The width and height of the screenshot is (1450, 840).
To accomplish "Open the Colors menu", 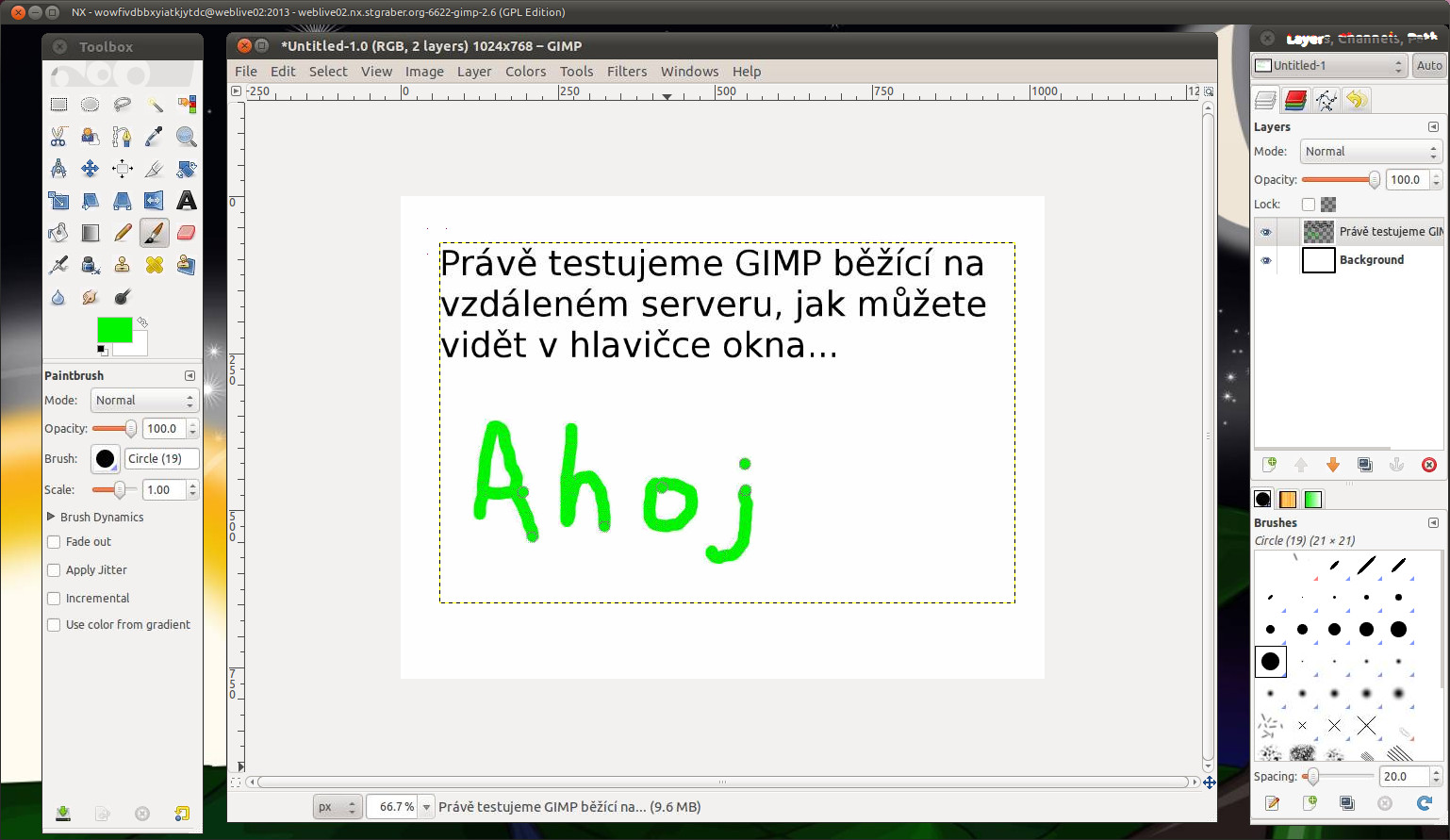I will pyautogui.click(x=525, y=72).
